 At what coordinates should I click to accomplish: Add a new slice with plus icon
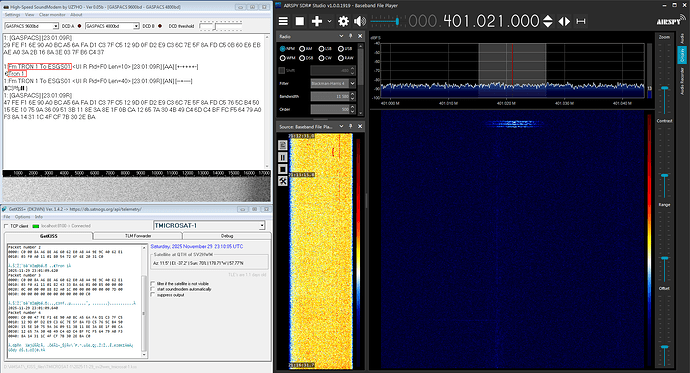point(317,21)
